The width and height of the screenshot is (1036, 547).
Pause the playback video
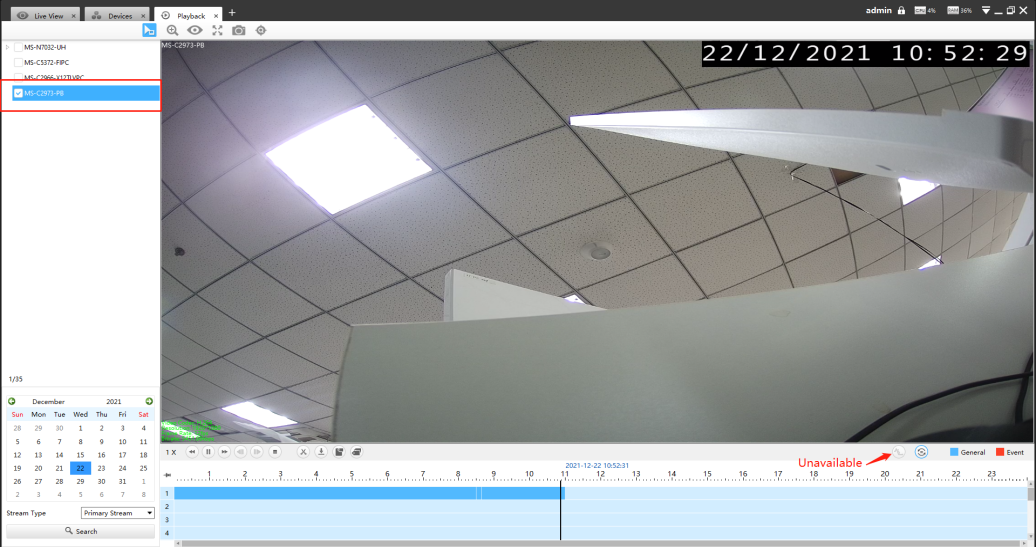(208, 452)
